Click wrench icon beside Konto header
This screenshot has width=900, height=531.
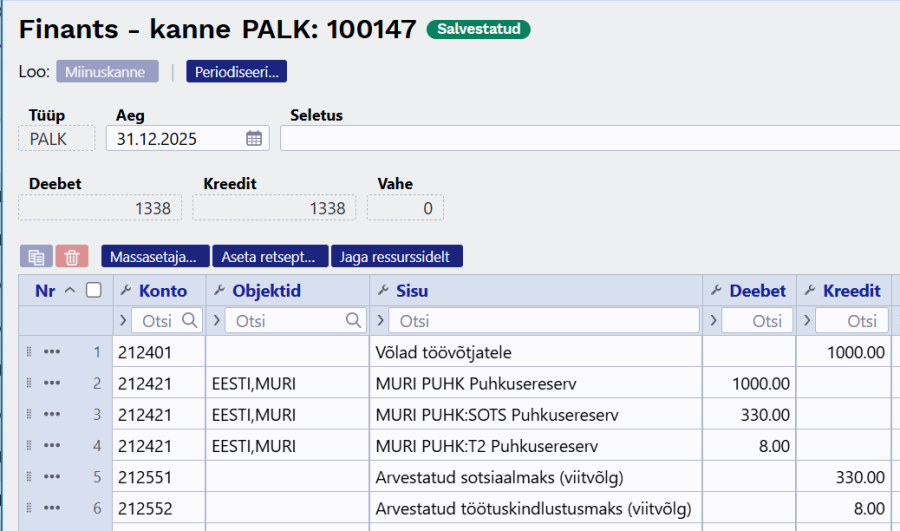tap(125, 291)
